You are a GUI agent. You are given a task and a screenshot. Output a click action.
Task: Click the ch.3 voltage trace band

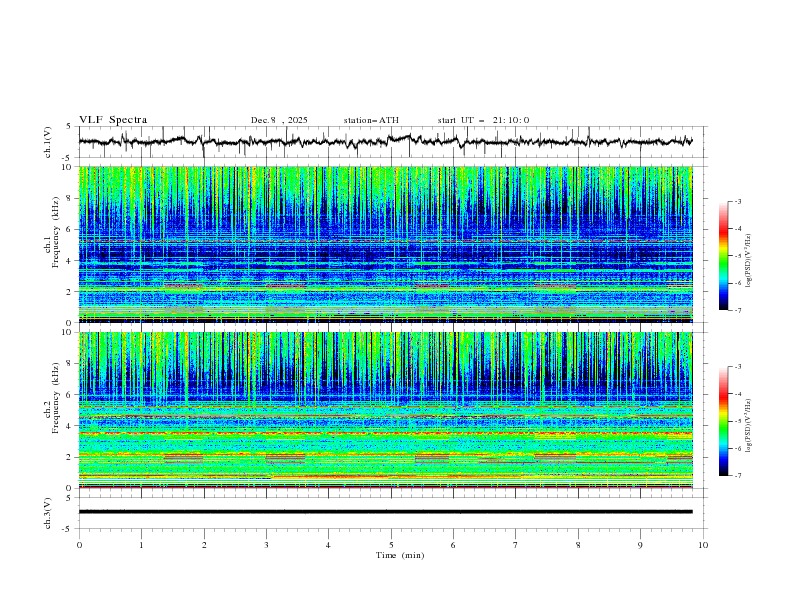[x=385, y=512]
